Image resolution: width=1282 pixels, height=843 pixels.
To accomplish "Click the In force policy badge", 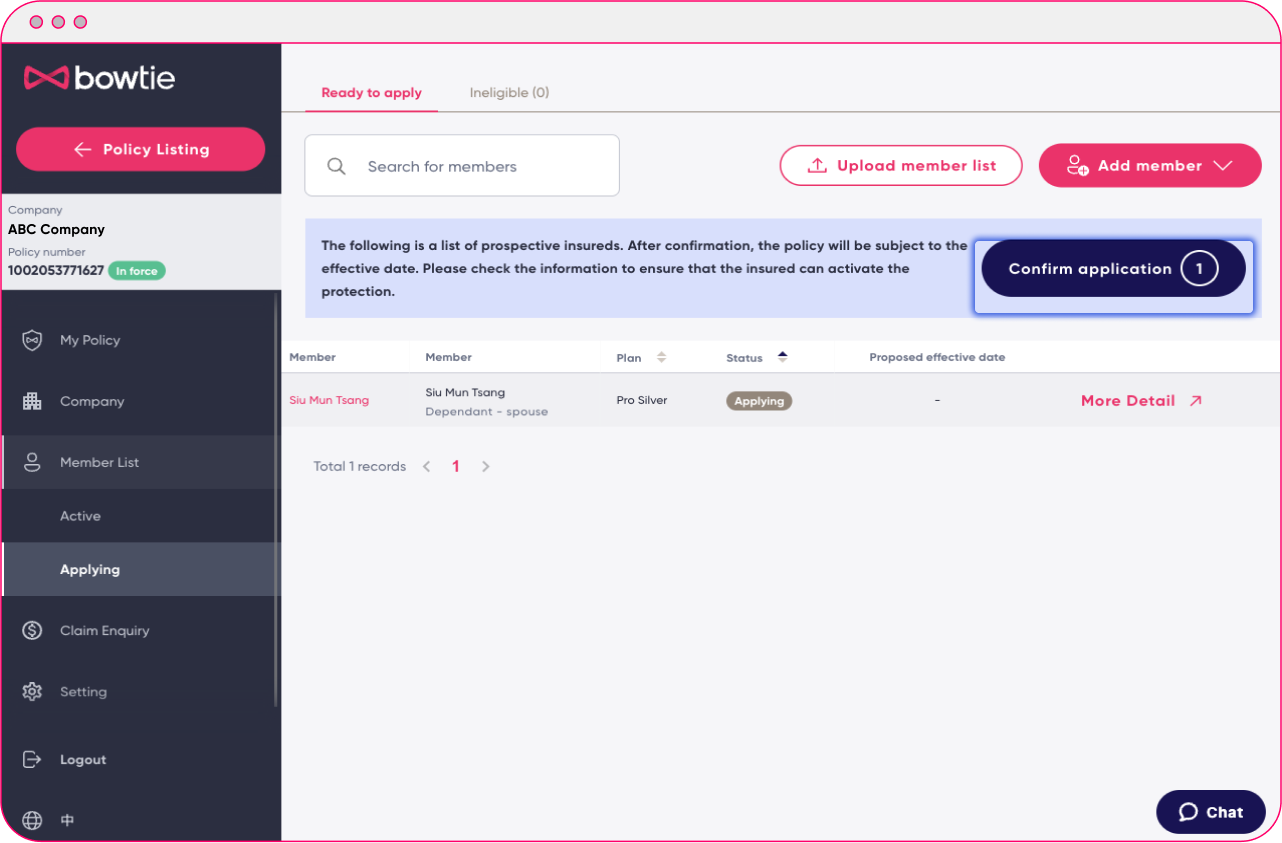I will point(137,271).
